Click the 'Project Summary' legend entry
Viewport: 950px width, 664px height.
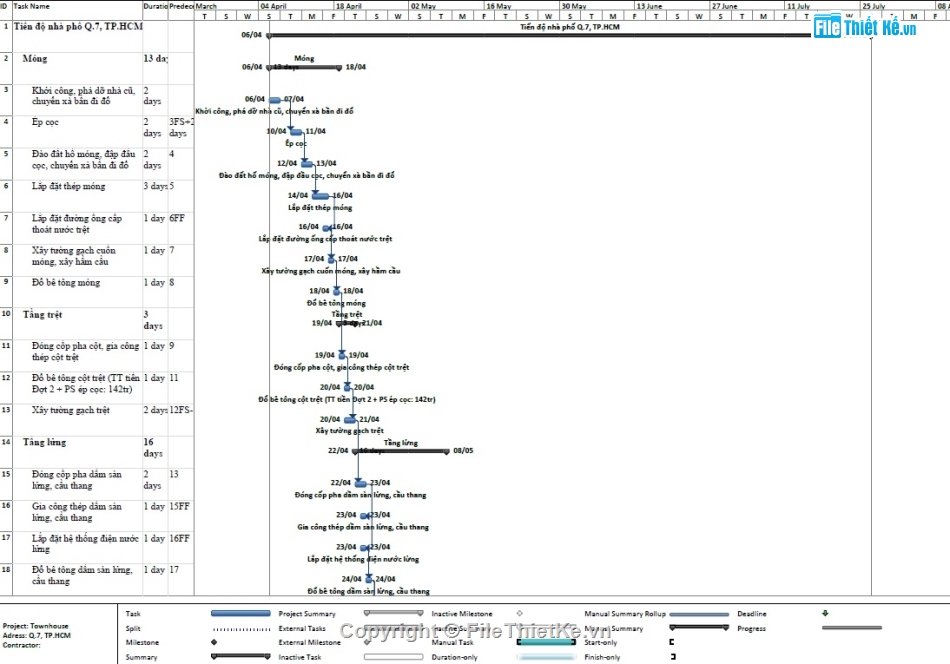pos(307,614)
